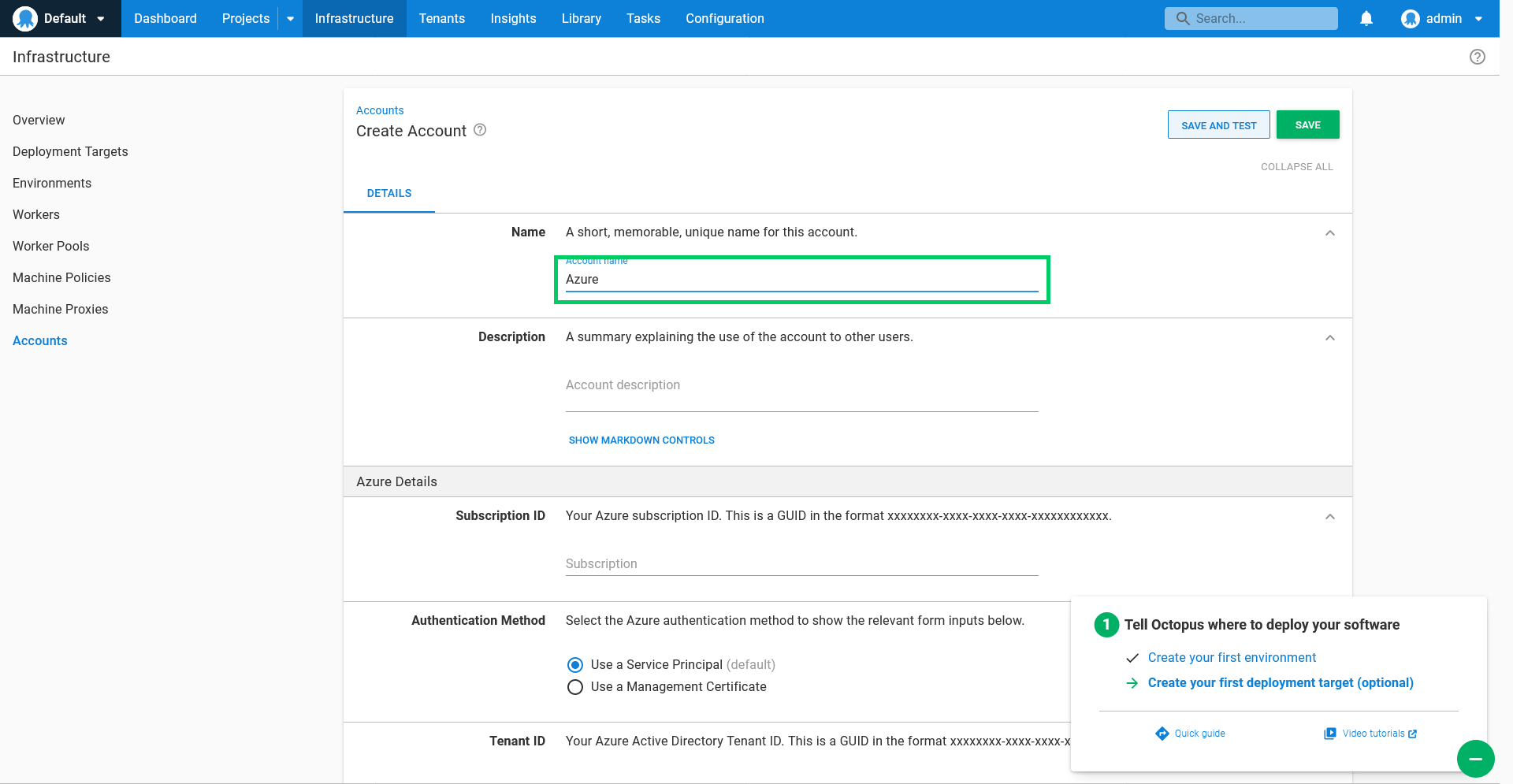This screenshot has width=1513, height=784.
Task: Click Create your first environment link
Action: [x=1232, y=657]
